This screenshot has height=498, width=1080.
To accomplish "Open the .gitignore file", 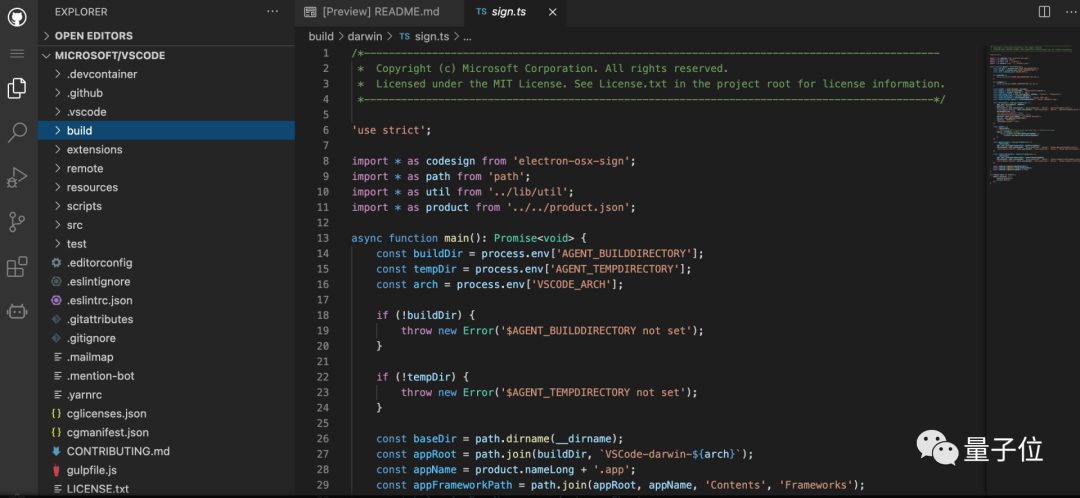I will (x=166, y=338).
